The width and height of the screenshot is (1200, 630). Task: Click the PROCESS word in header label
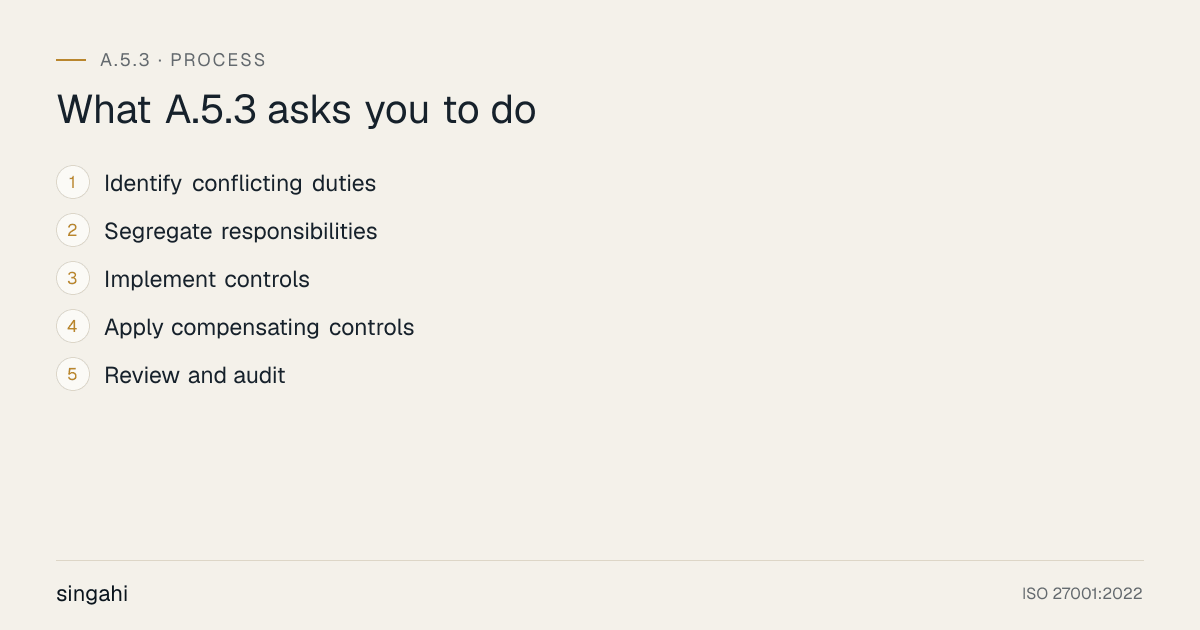click(x=218, y=60)
